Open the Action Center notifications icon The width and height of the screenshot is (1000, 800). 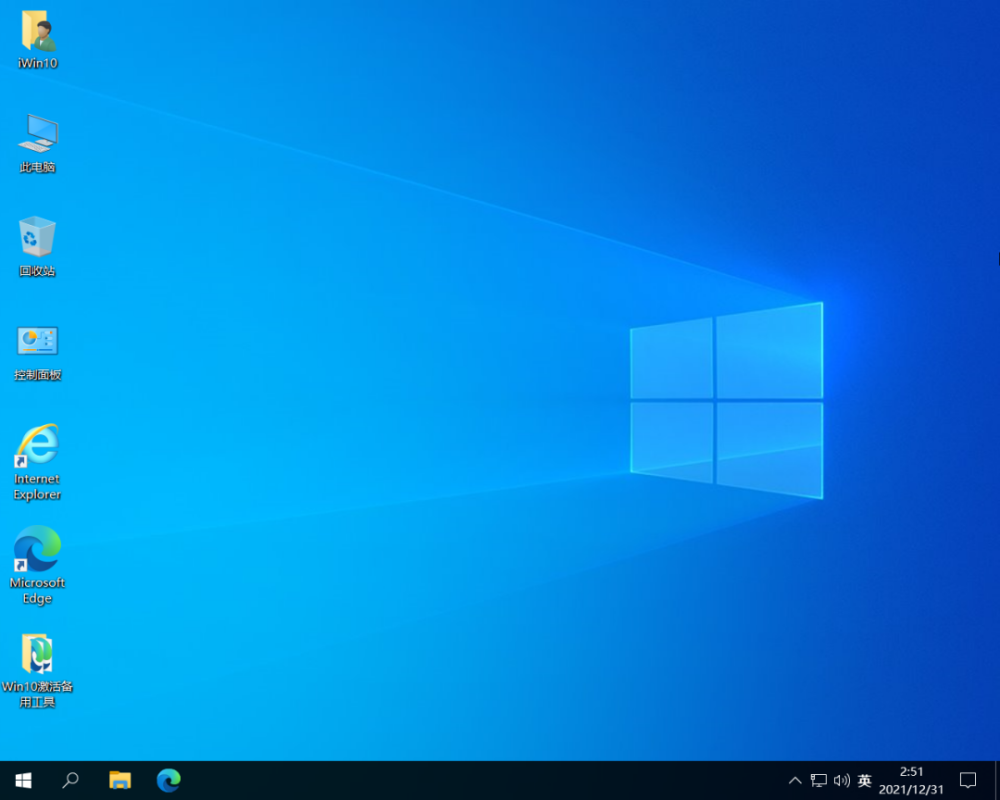click(968, 780)
